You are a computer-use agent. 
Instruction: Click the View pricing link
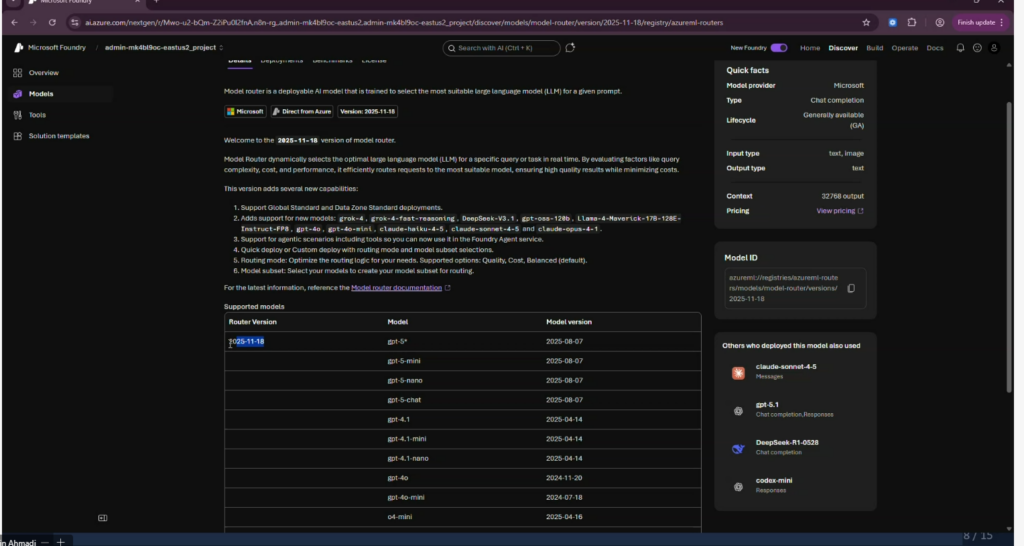(839, 211)
